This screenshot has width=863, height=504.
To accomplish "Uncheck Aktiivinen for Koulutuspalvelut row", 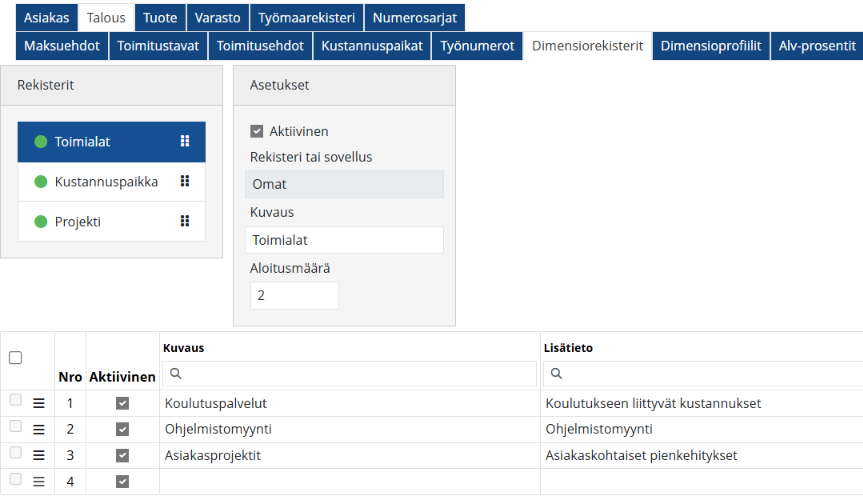I will point(122,403).
